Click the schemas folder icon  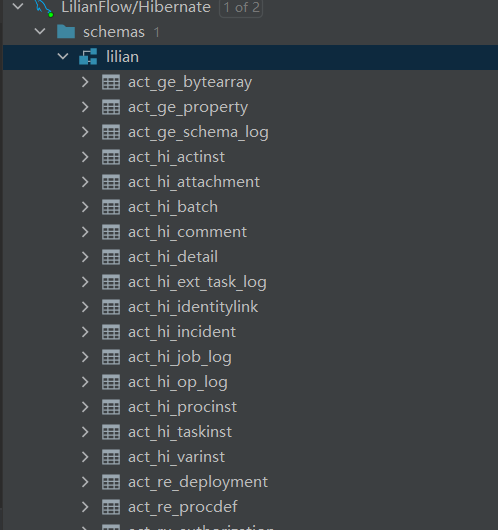(x=66, y=32)
